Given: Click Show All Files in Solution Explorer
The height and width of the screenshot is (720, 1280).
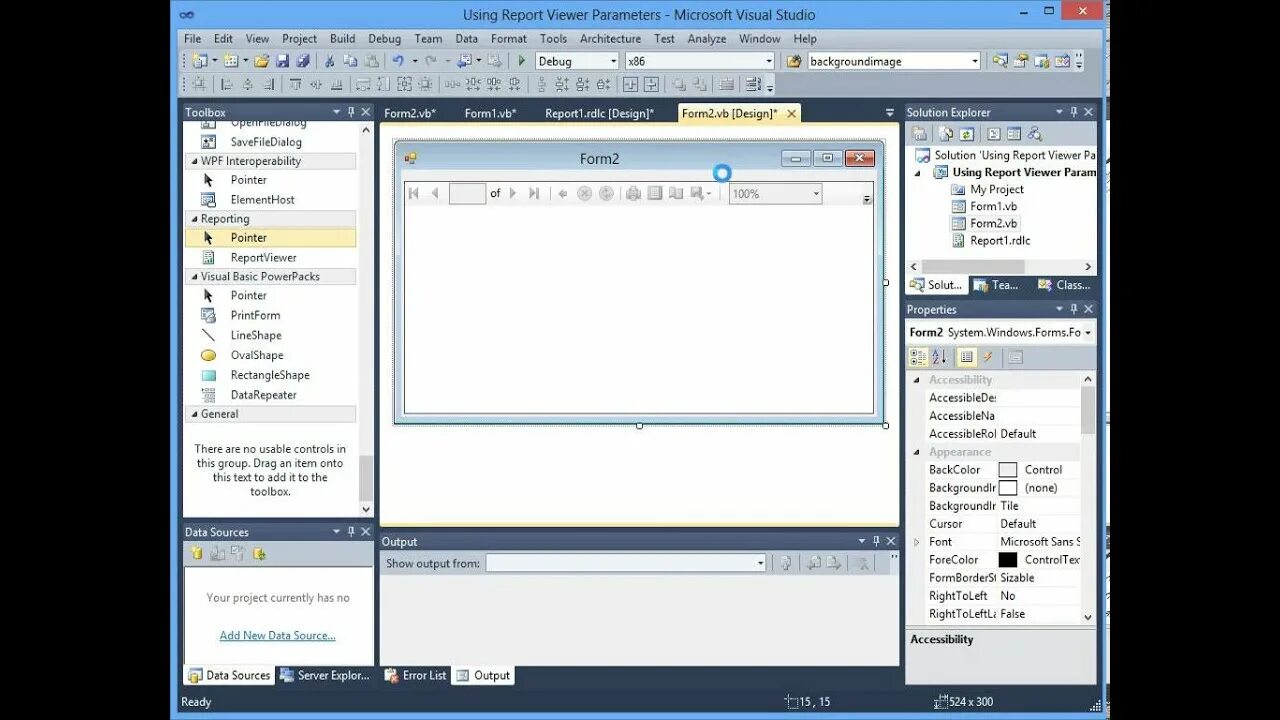Looking at the screenshot, I should [947, 134].
